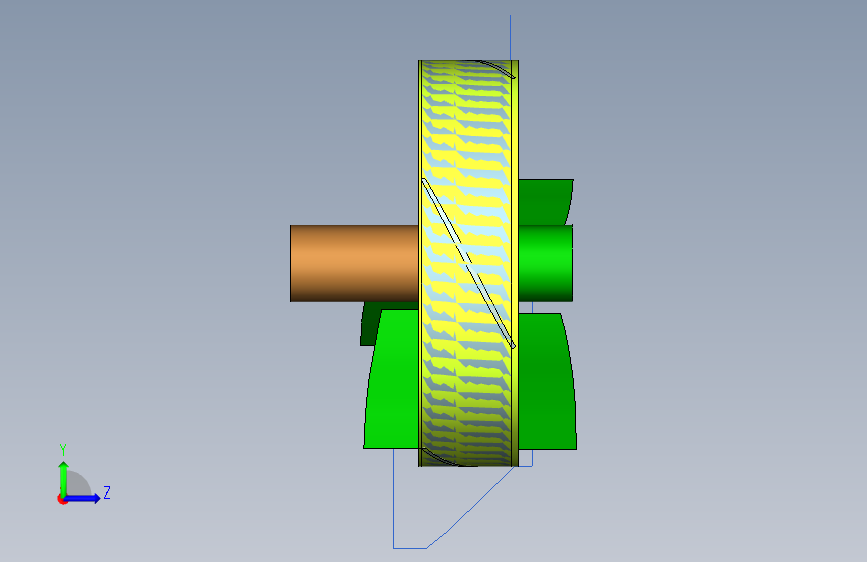The height and width of the screenshot is (562, 867).
Task: Select the red origin point of the triad
Action: [x=62, y=499]
